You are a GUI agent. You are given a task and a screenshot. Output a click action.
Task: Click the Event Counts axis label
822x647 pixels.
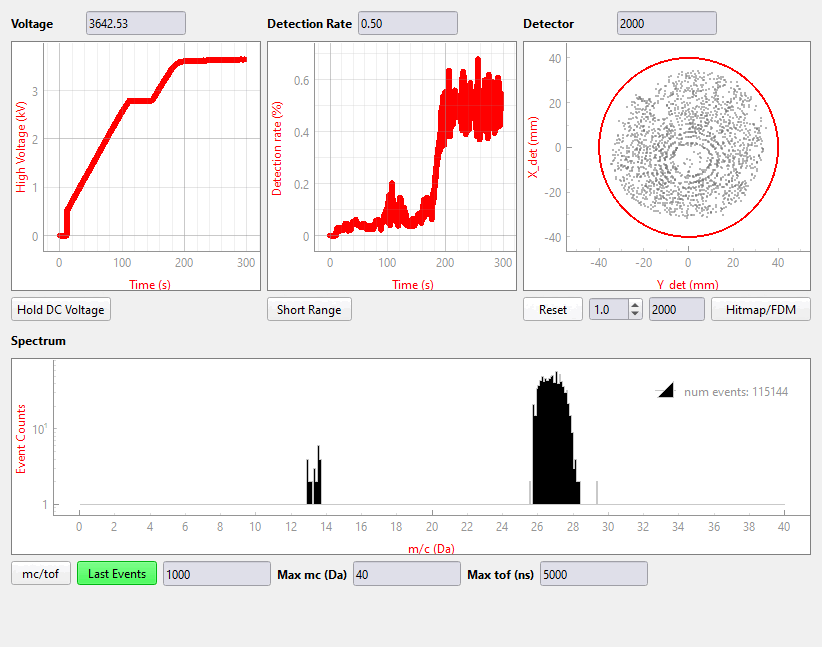coord(20,439)
